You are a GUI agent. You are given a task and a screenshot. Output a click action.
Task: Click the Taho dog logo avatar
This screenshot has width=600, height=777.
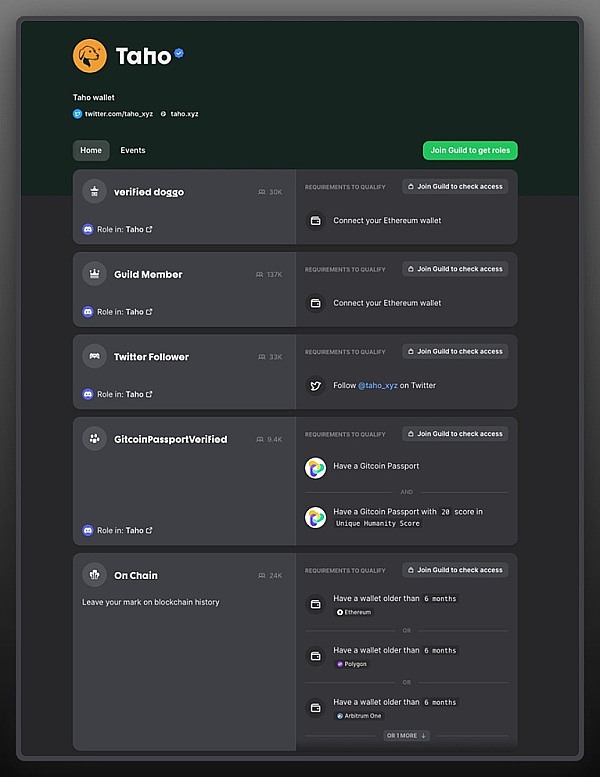pyautogui.click(x=90, y=56)
